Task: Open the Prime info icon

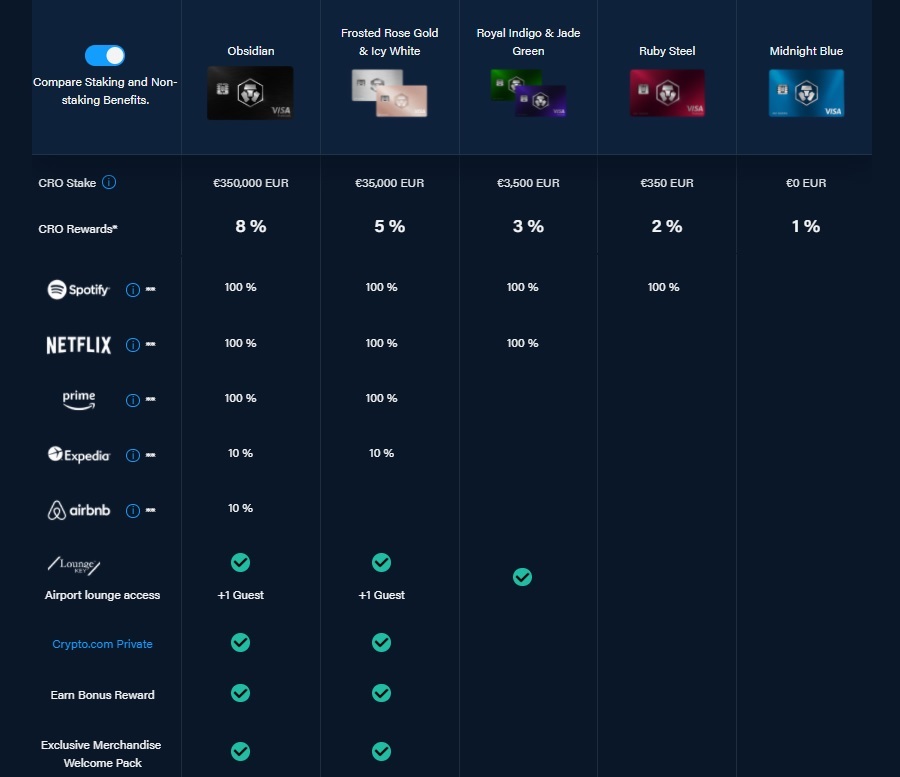Action: click(x=133, y=400)
